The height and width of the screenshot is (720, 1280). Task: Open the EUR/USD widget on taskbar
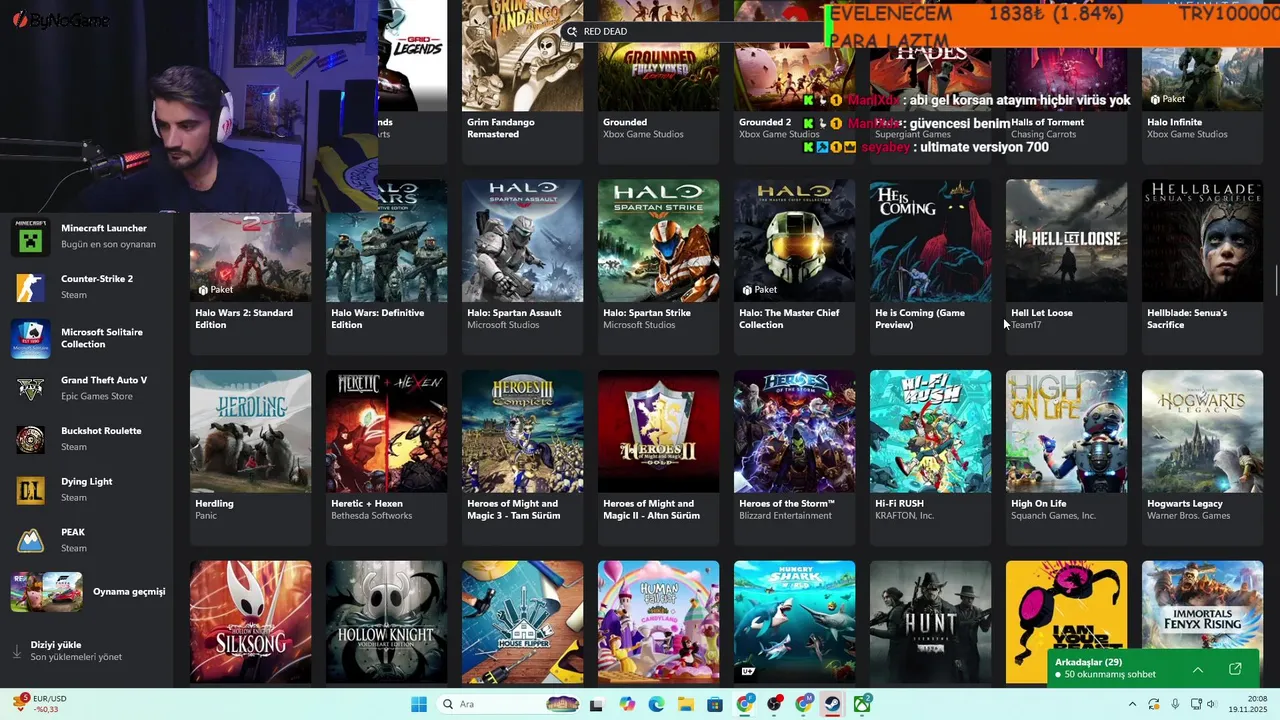pyautogui.click(x=40, y=704)
